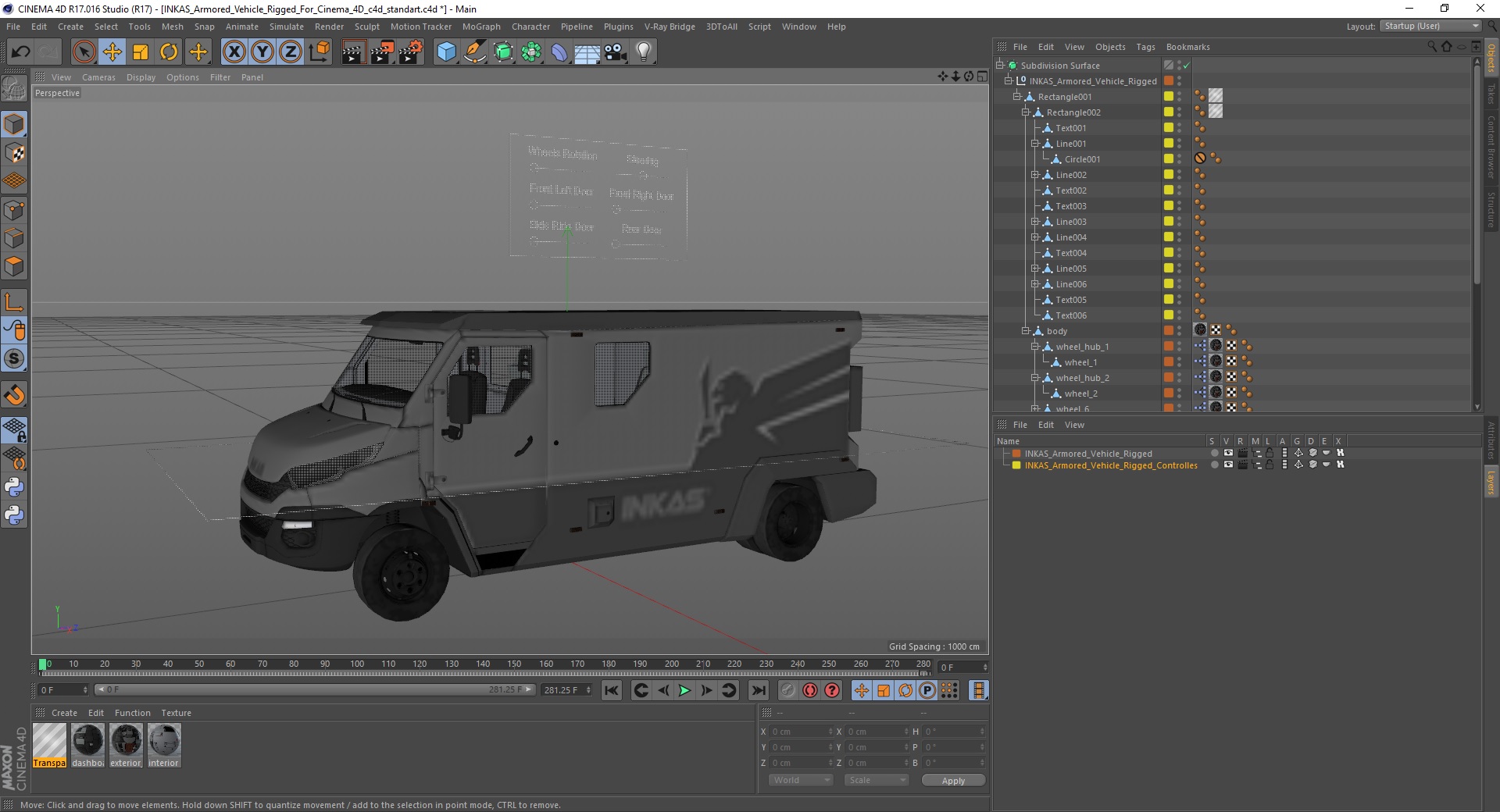The width and height of the screenshot is (1500, 812).
Task: Click the Coordinate System icon
Action: [x=320, y=52]
